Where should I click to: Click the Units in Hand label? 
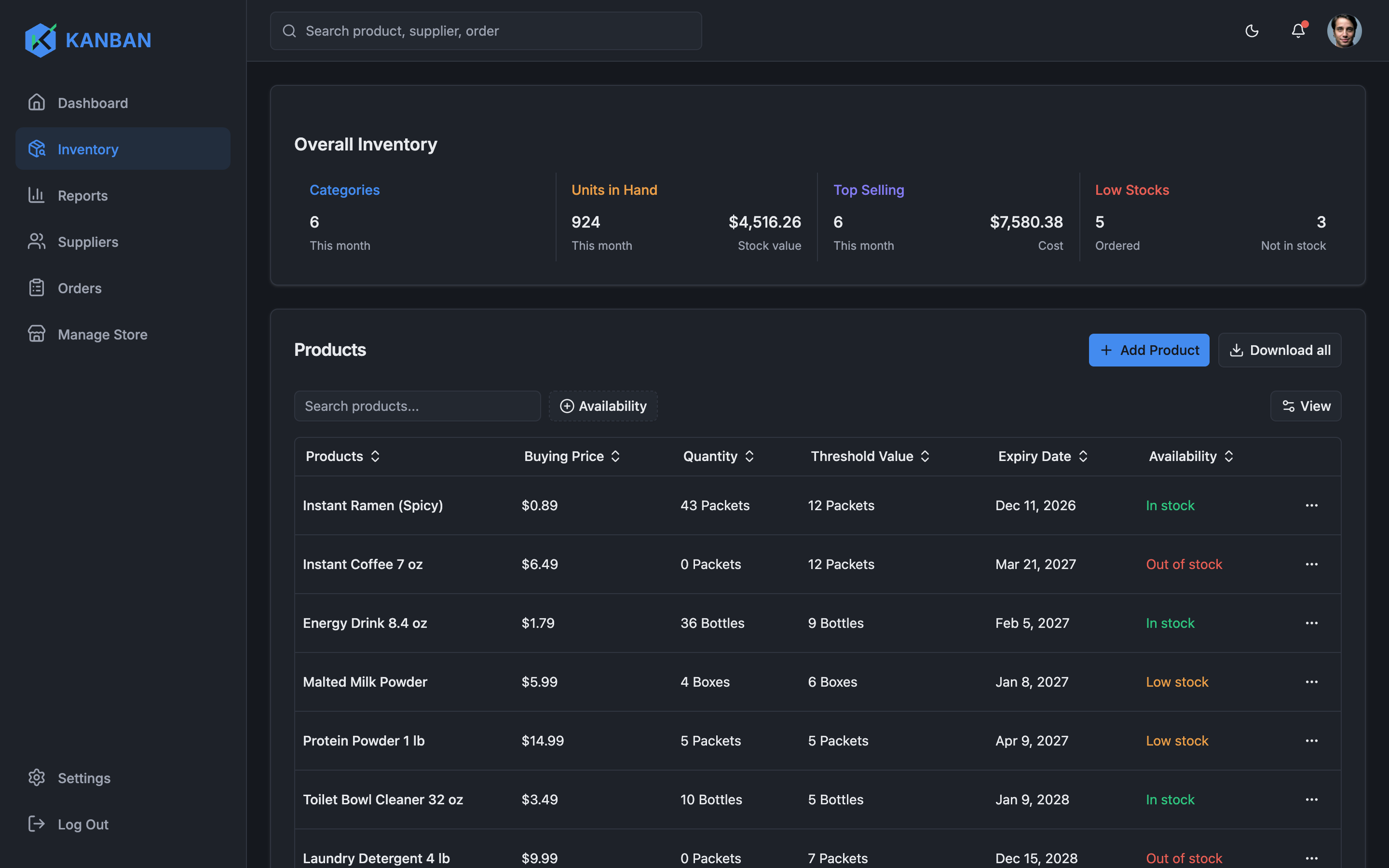click(614, 190)
